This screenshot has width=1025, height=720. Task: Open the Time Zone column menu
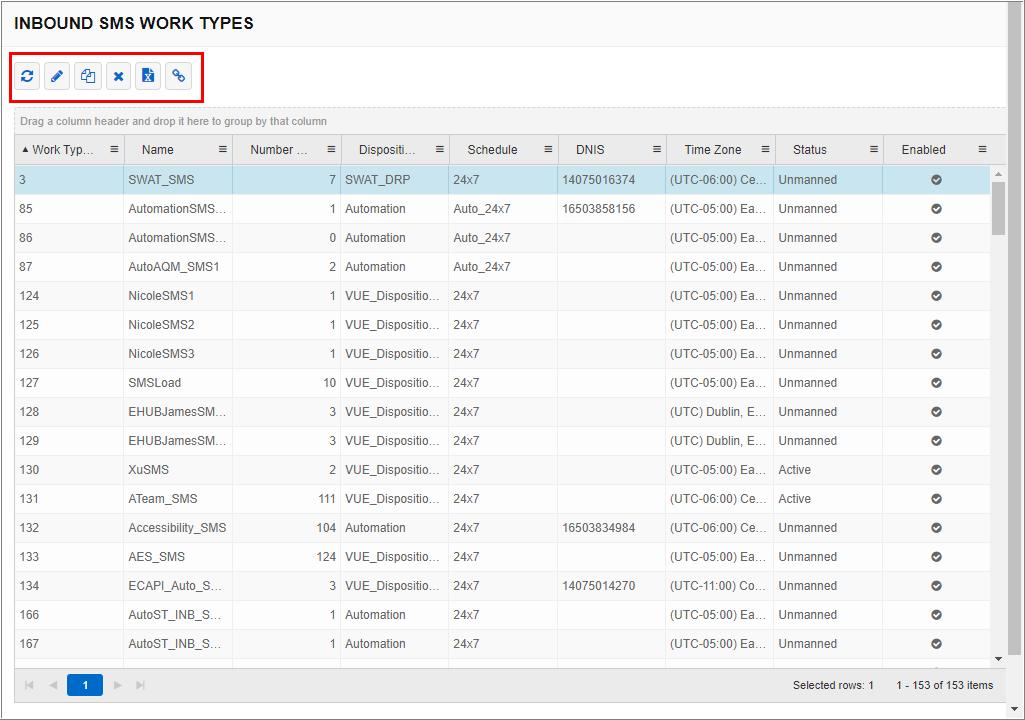pyautogui.click(x=765, y=147)
